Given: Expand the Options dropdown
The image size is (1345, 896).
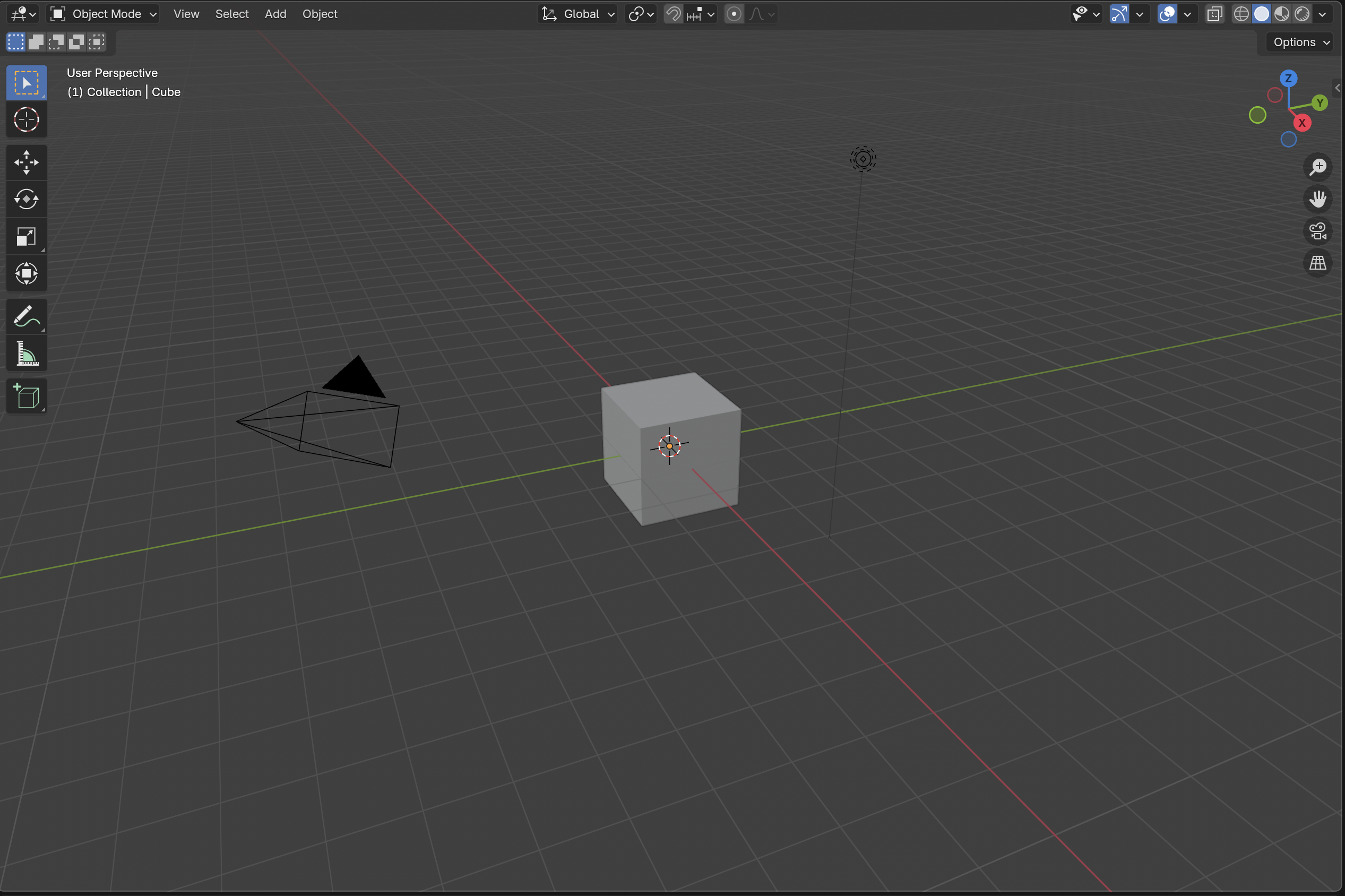Looking at the screenshot, I should pos(1300,42).
